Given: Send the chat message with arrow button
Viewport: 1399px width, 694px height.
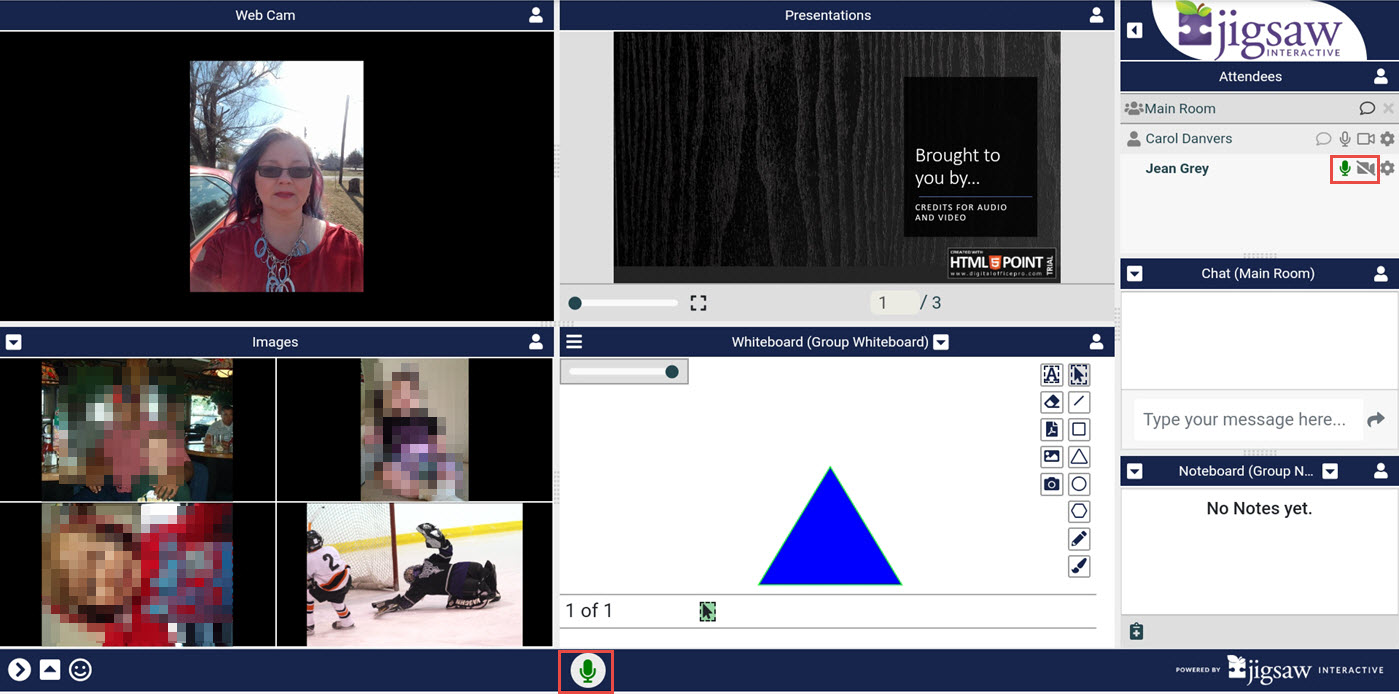Looking at the screenshot, I should coord(1376,420).
